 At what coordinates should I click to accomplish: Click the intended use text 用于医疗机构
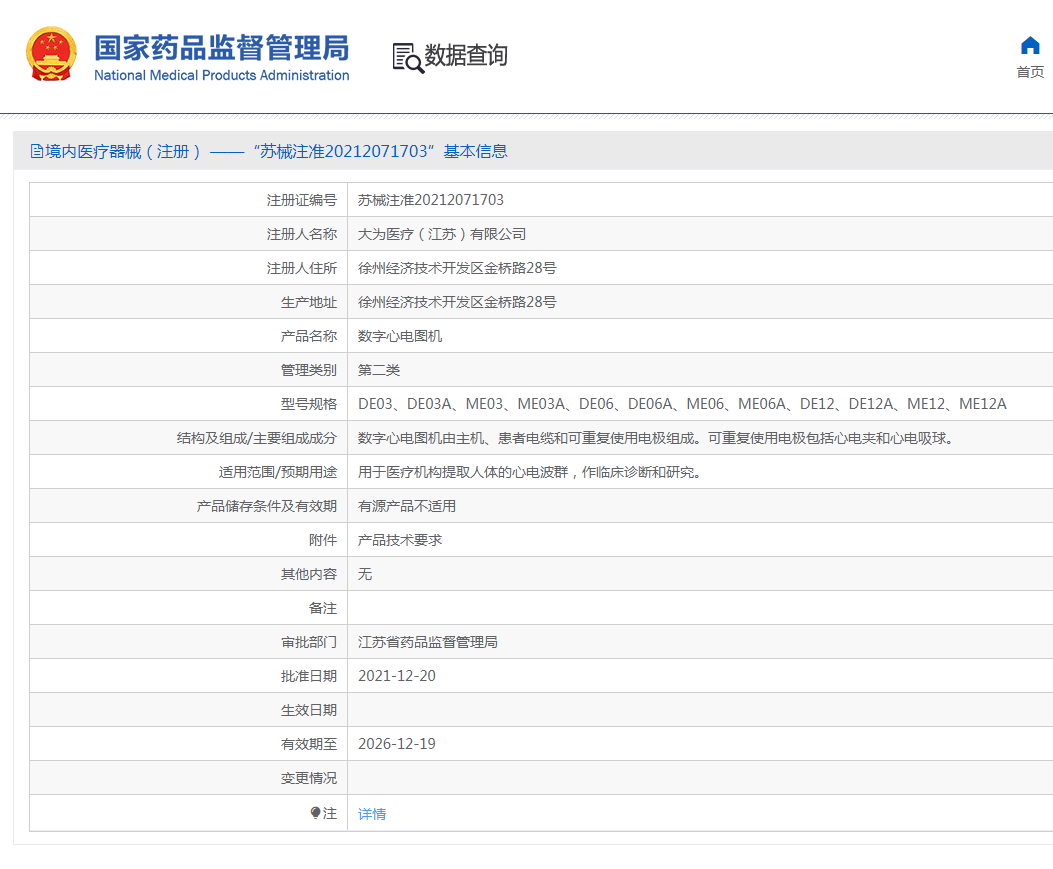(531, 472)
